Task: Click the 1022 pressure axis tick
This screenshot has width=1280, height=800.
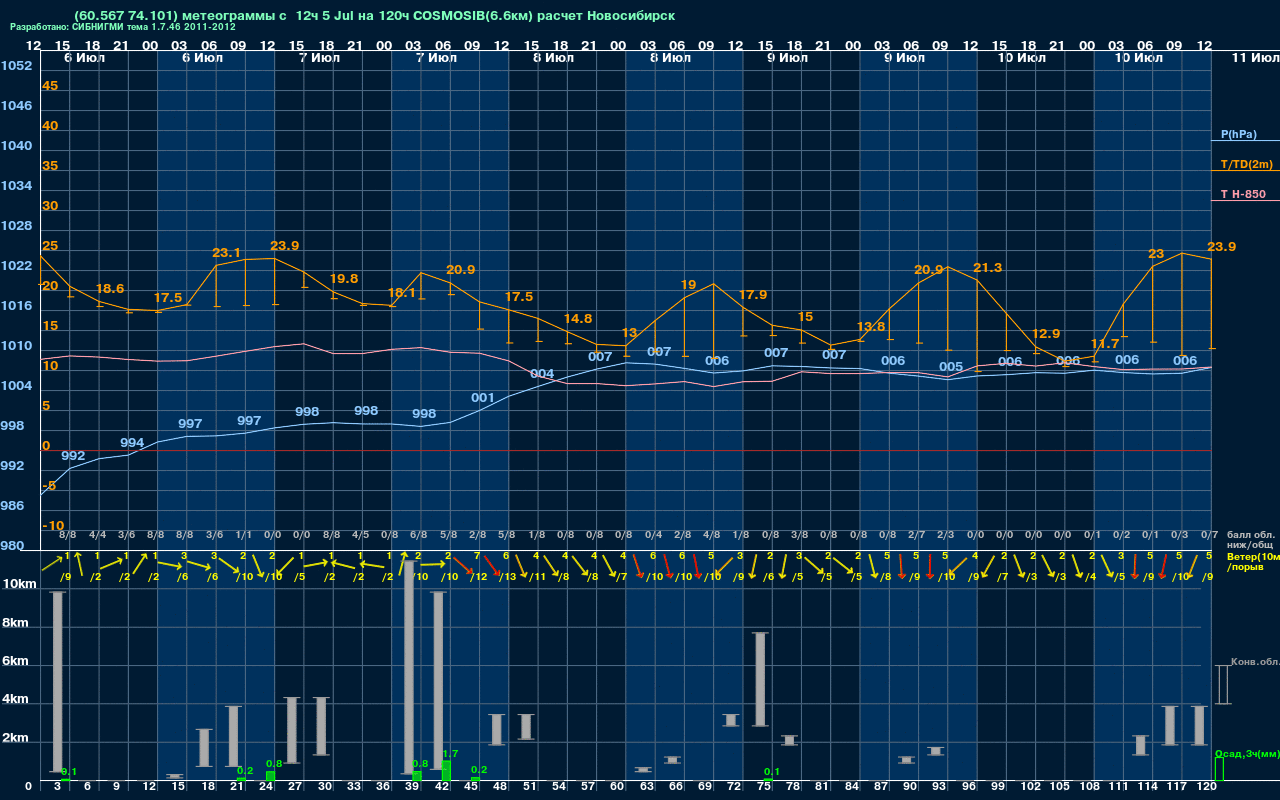Action: point(16,266)
